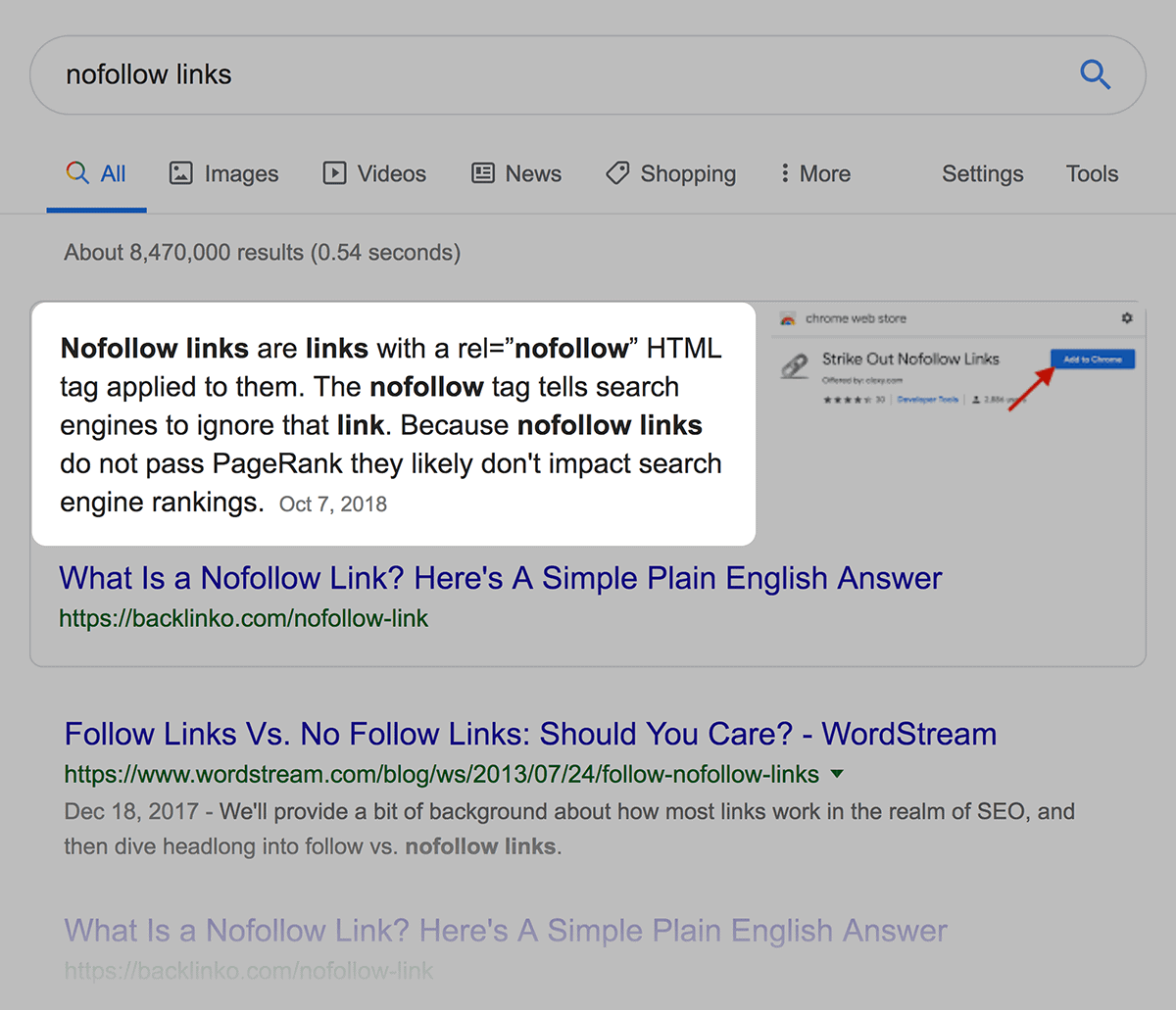
Task: Click the Videos play icon
Action: 334,173
